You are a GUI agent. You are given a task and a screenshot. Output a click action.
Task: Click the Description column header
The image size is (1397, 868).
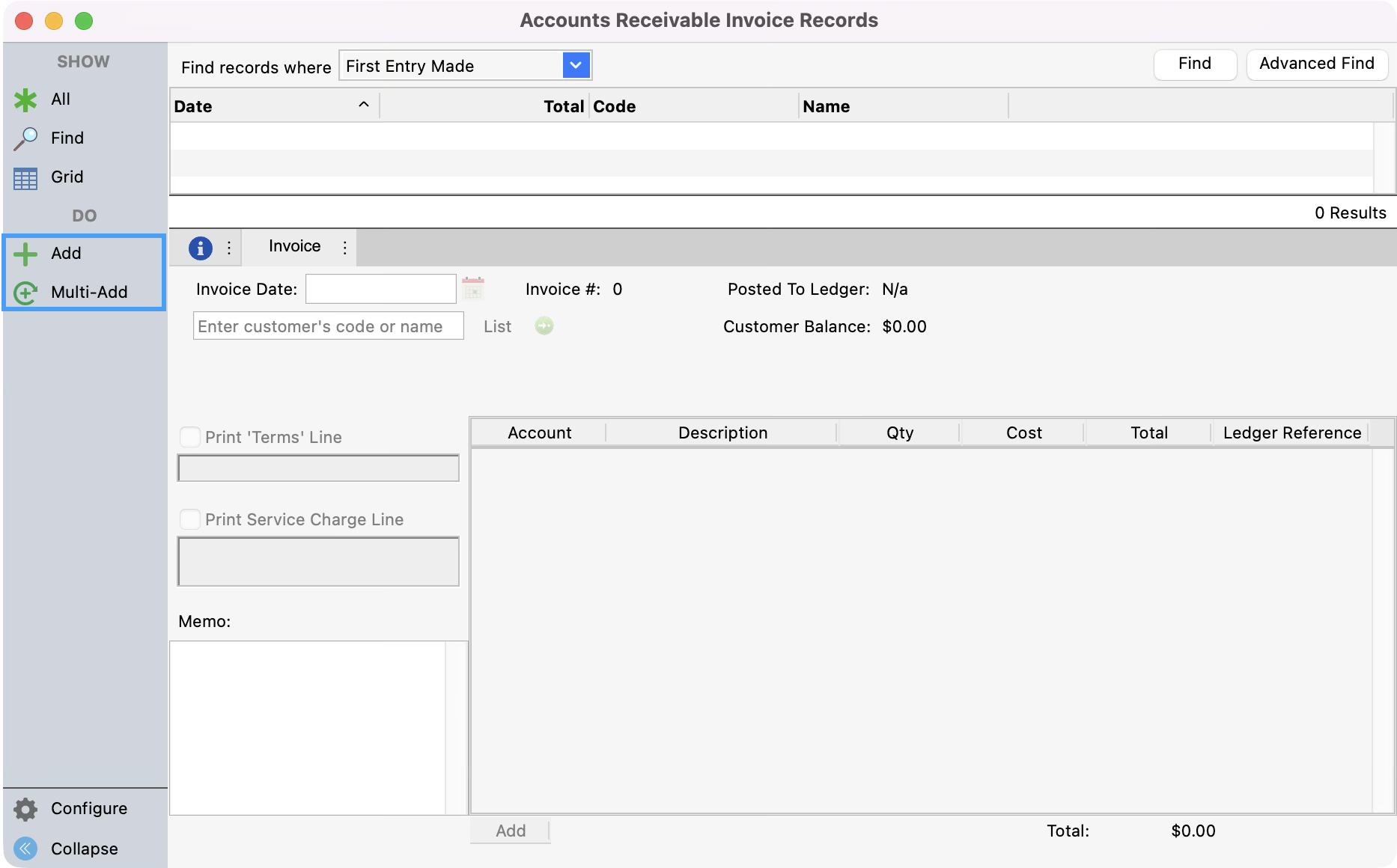[x=722, y=433]
